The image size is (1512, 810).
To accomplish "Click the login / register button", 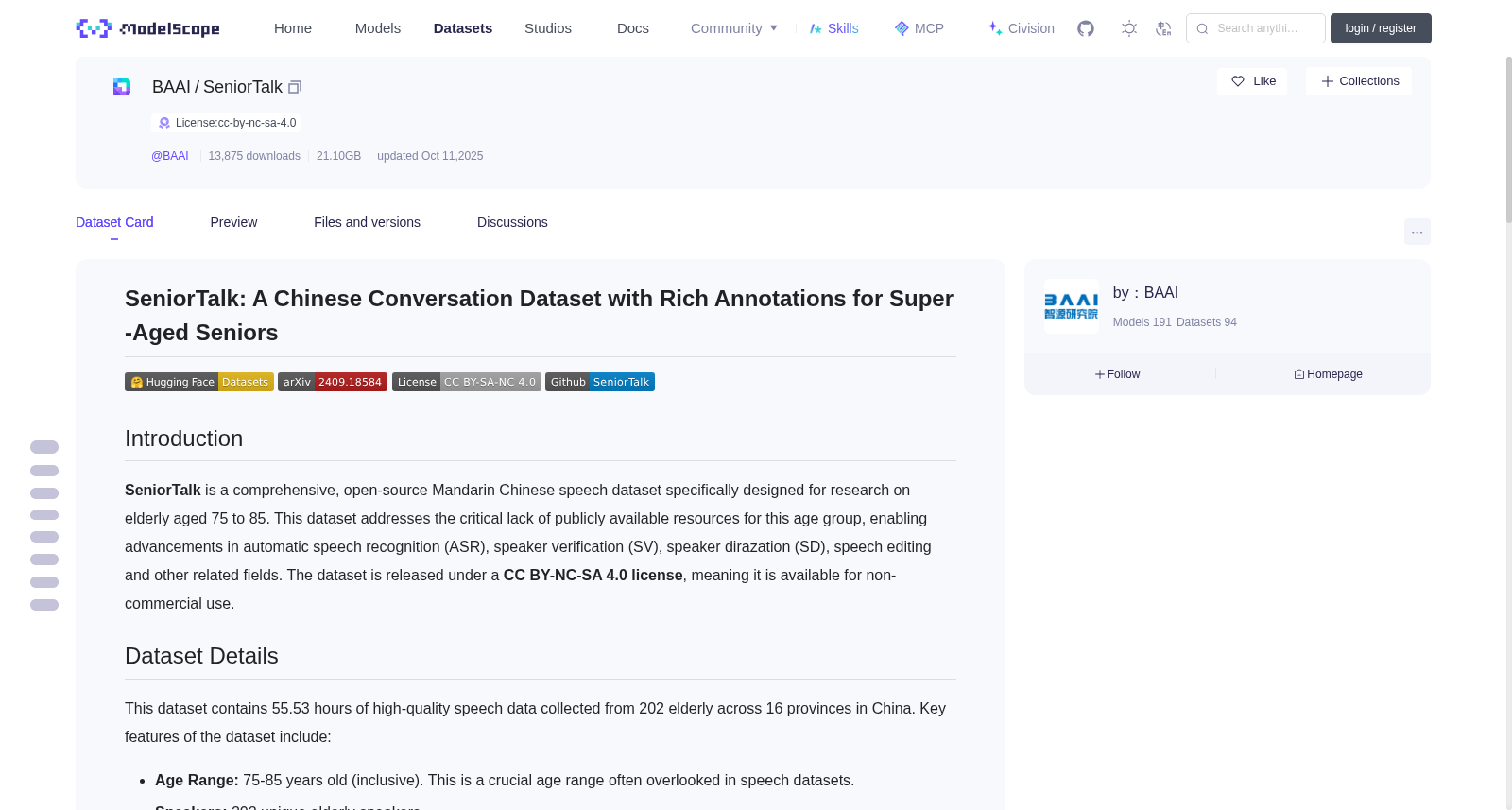I will [x=1381, y=28].
